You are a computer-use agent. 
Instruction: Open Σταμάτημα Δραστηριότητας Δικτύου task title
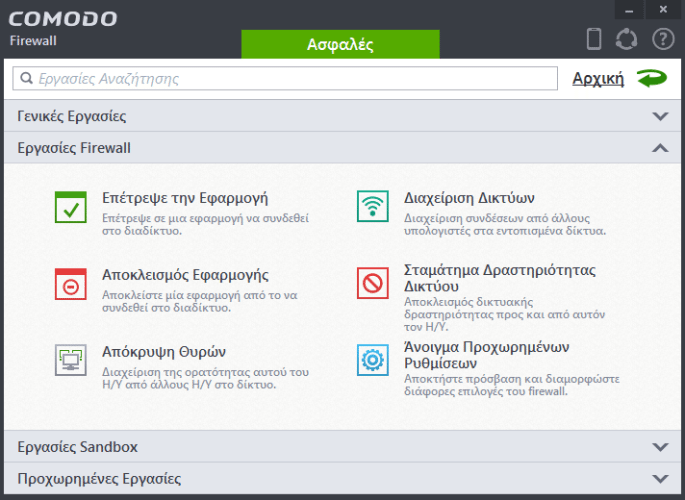pos(499,278)
